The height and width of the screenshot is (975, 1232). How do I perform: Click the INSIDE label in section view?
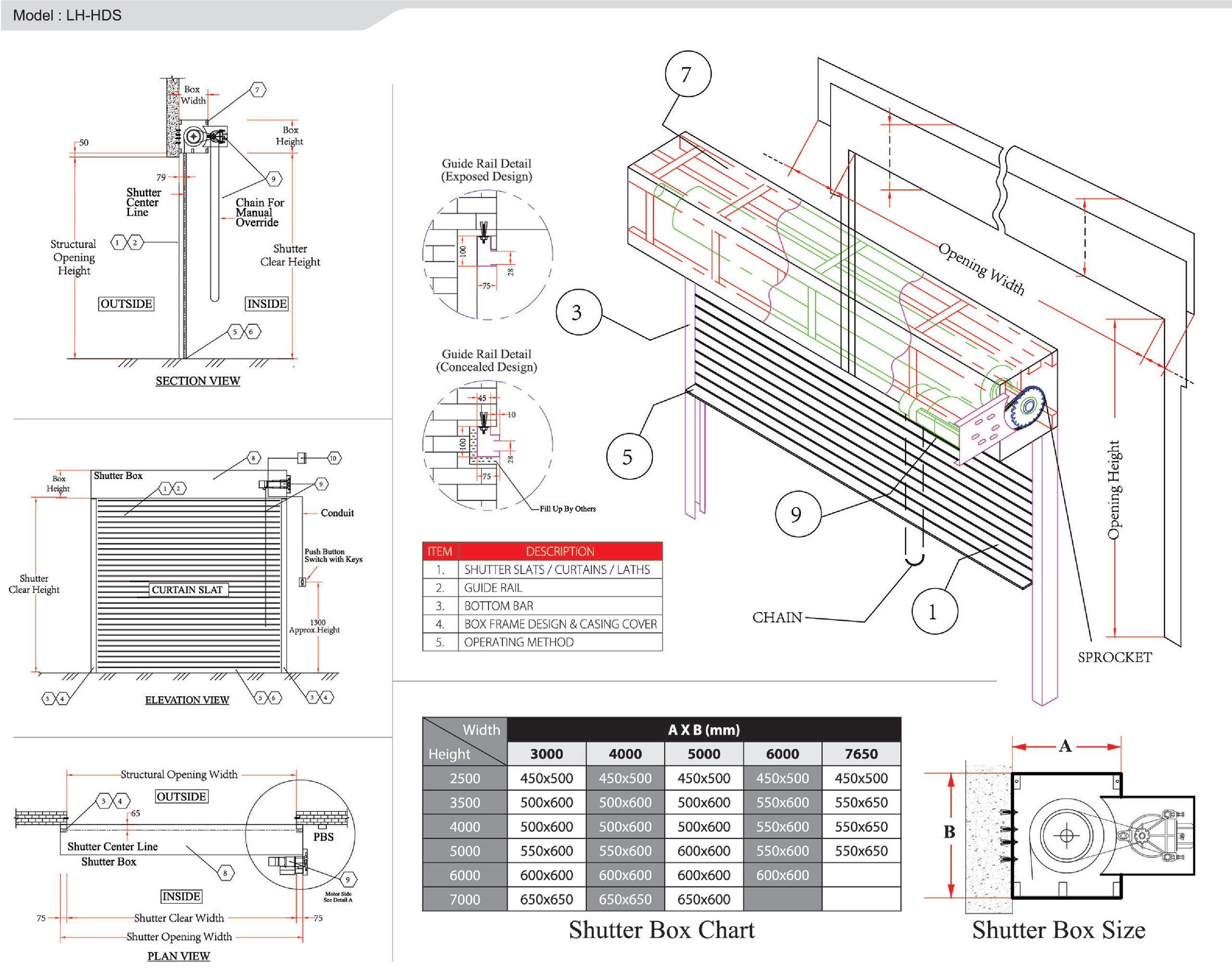coord(267,304)
